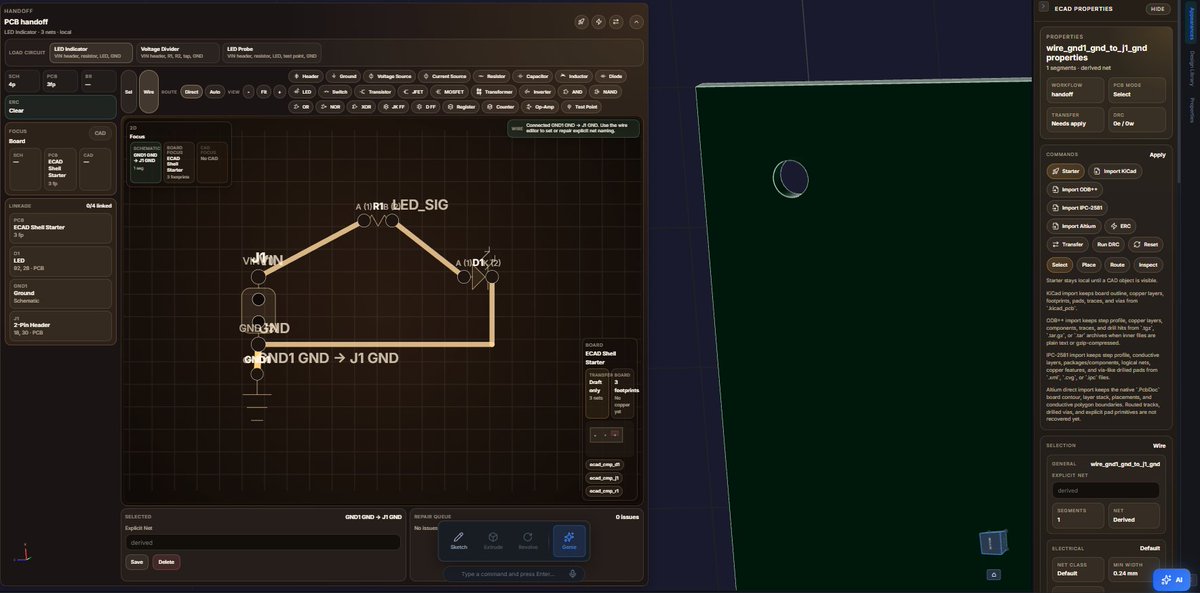The width and height of the screenshot is (1200, 593).
Task: Add a NOR gate
Action: [x=330, y=106]
